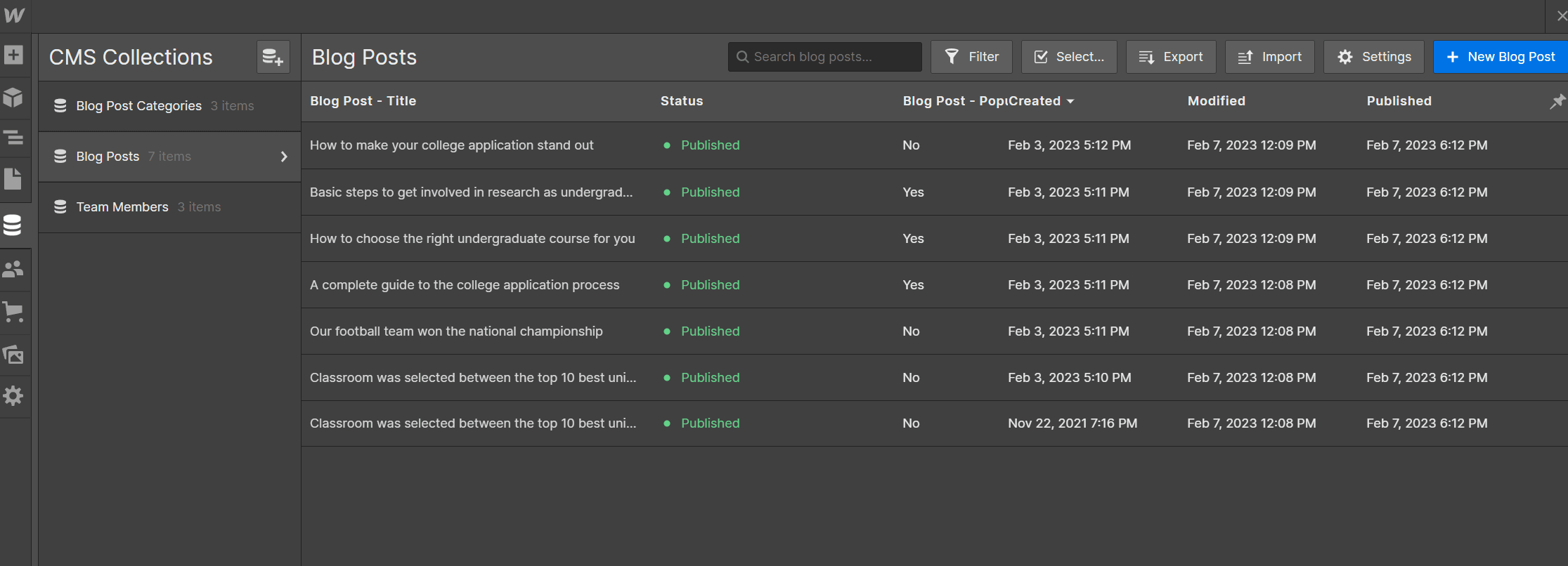Click 'Yes' popular value for complete guide post

(x=913, y=285)
